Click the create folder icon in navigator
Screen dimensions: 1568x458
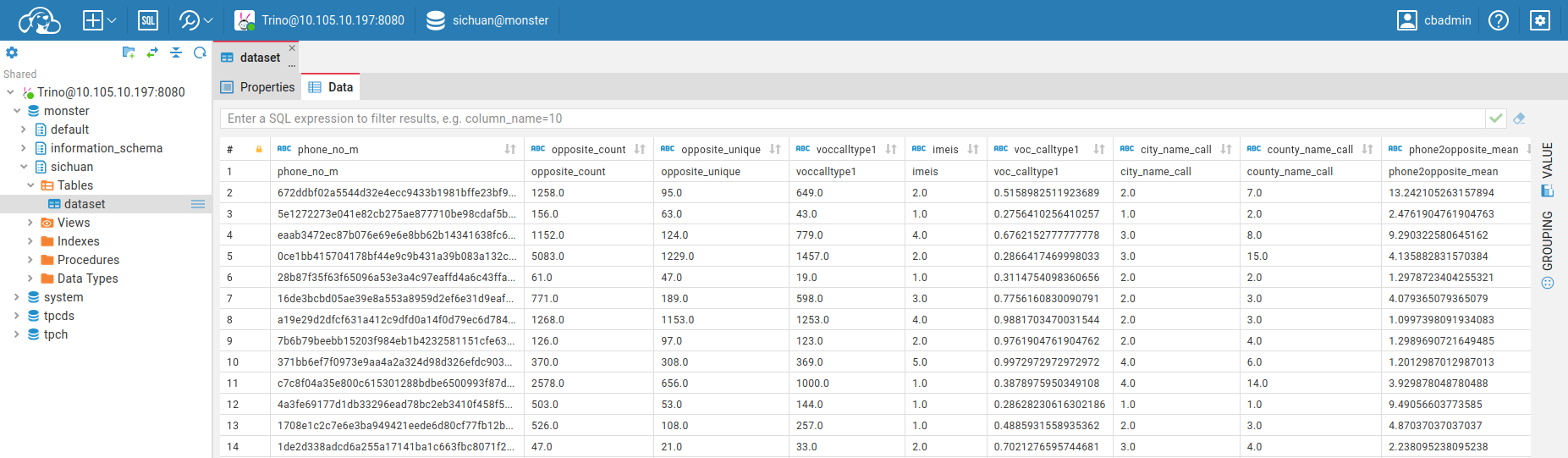point(129,52)
